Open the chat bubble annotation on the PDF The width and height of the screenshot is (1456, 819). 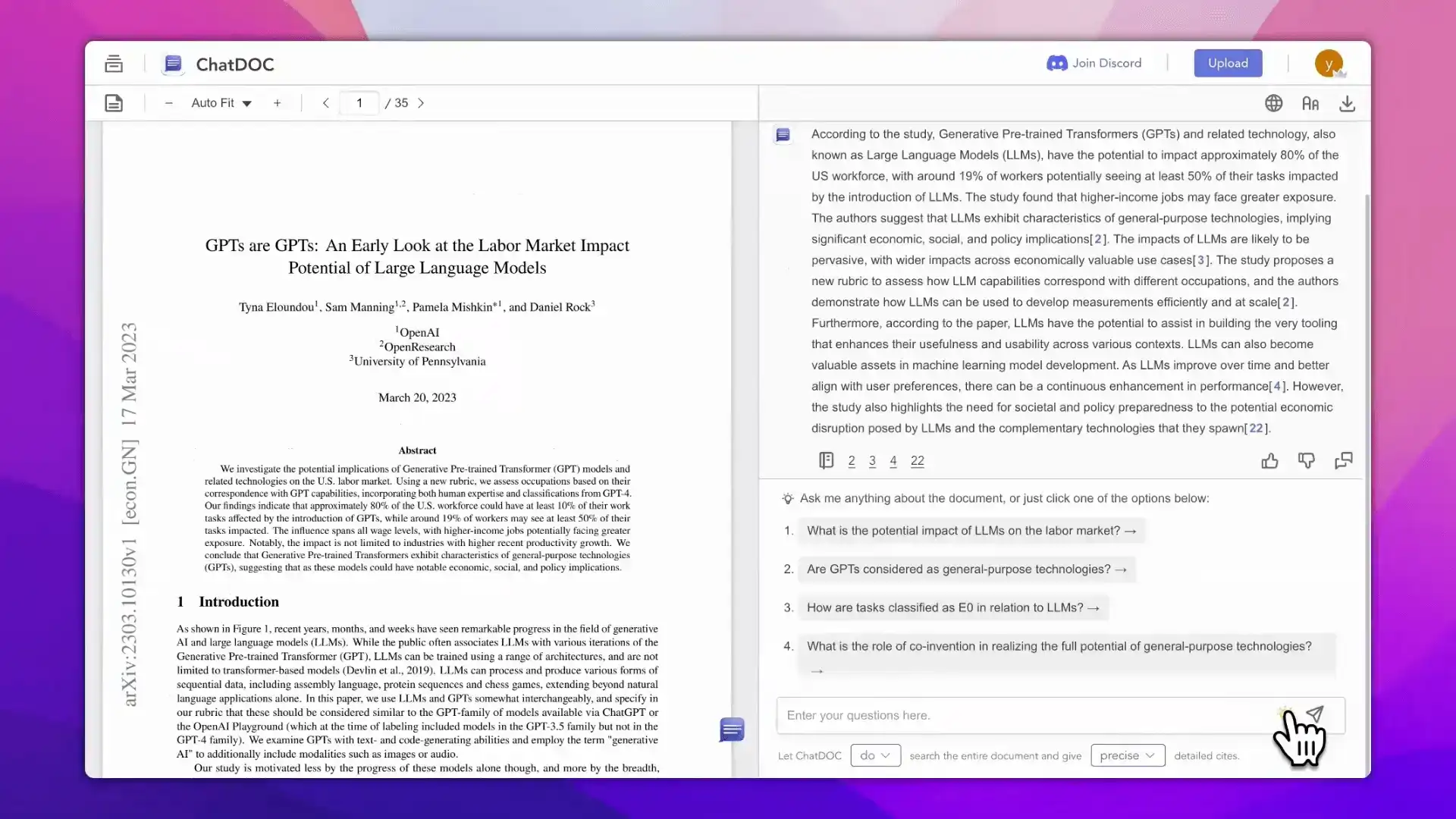(730, 730)
